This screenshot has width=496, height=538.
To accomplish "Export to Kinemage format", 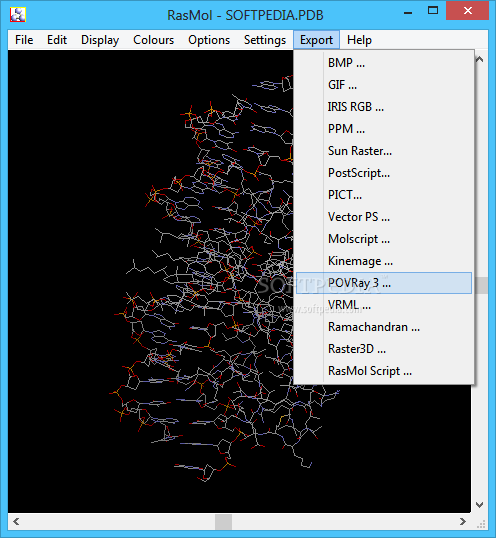I will tap(384, 261).
